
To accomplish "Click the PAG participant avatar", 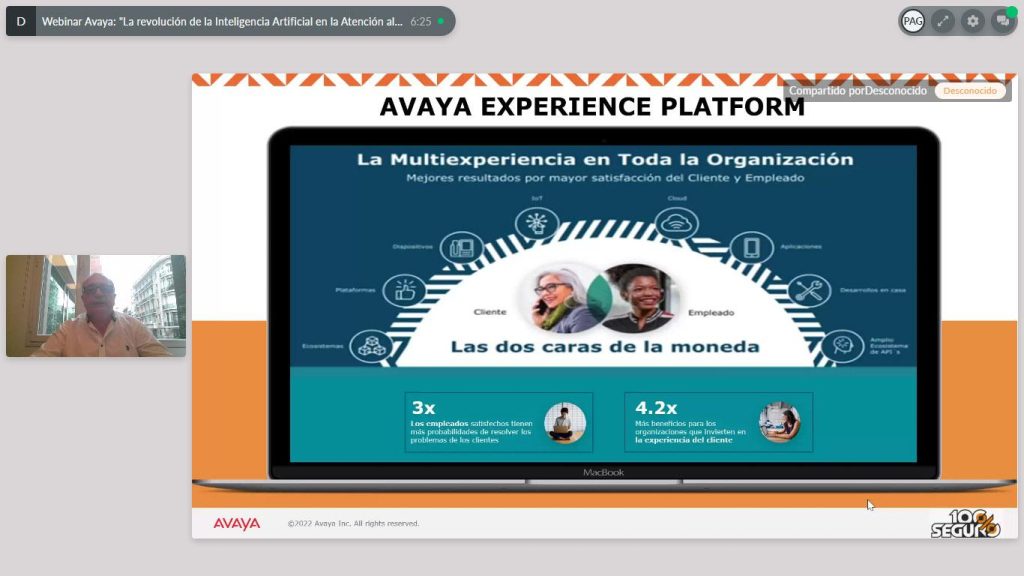I will 913,22.
